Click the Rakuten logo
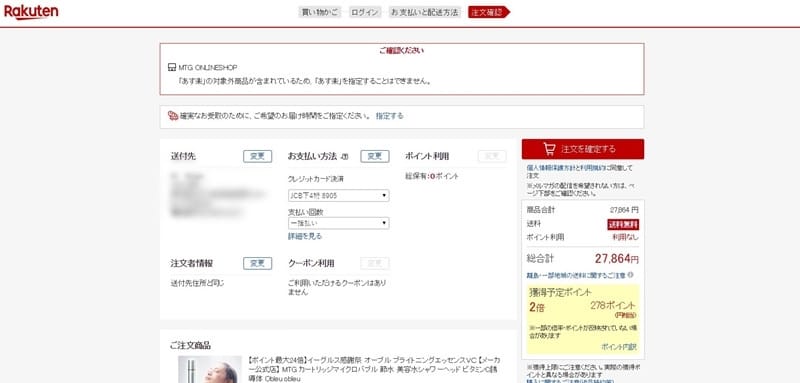Screen dimensions: 800x383 point(31,12)
